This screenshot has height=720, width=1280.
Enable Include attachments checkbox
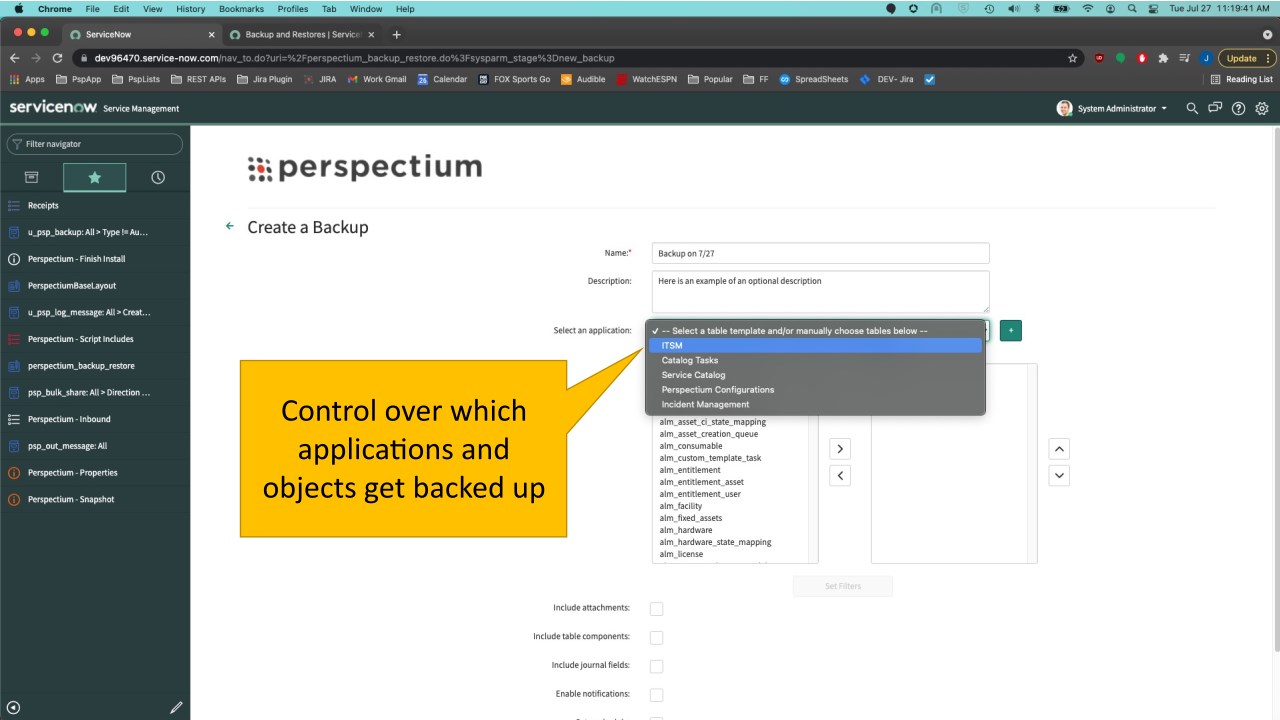point(656,608)
